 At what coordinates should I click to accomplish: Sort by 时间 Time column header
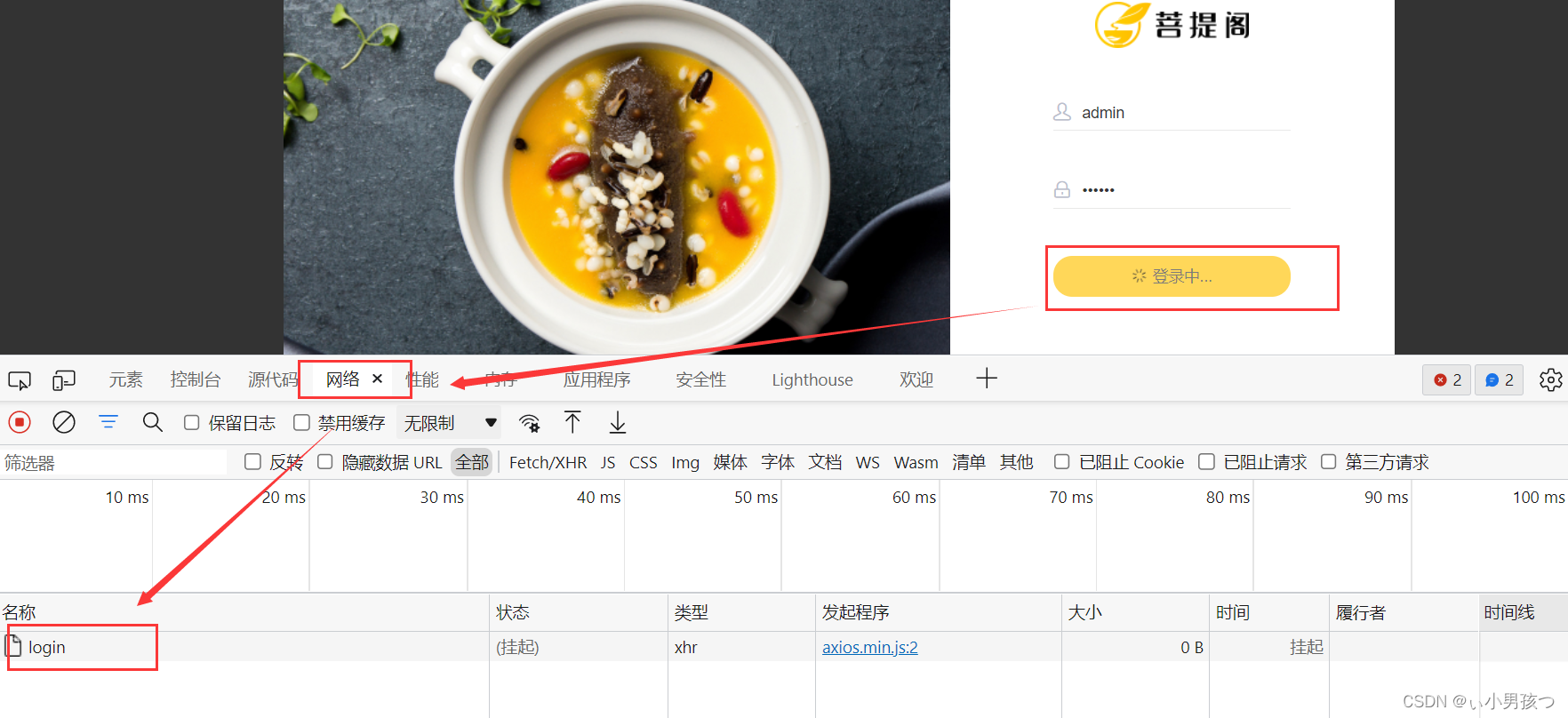[1269, 612]
